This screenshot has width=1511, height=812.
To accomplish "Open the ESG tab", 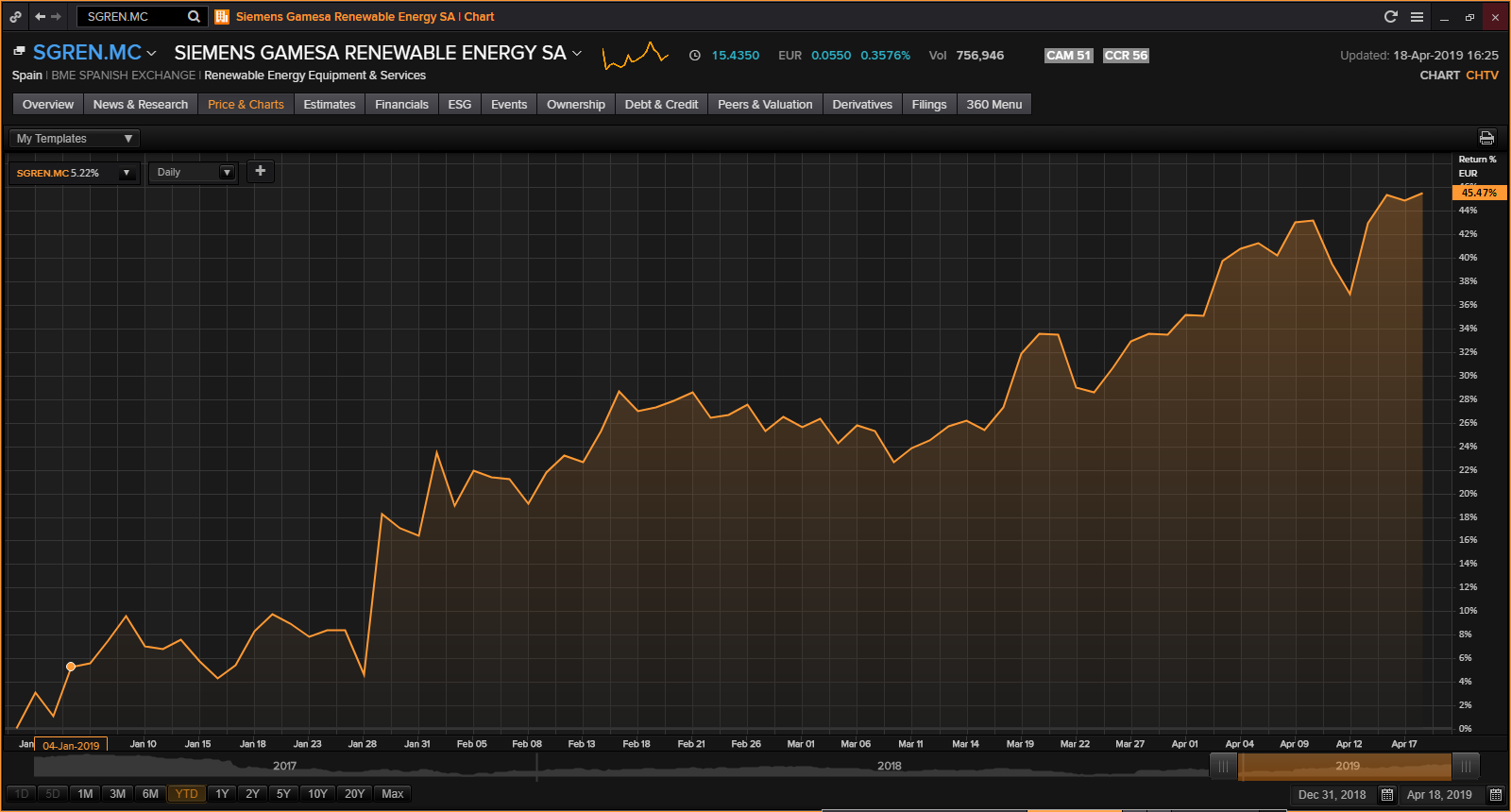I will tap(460, 105).
